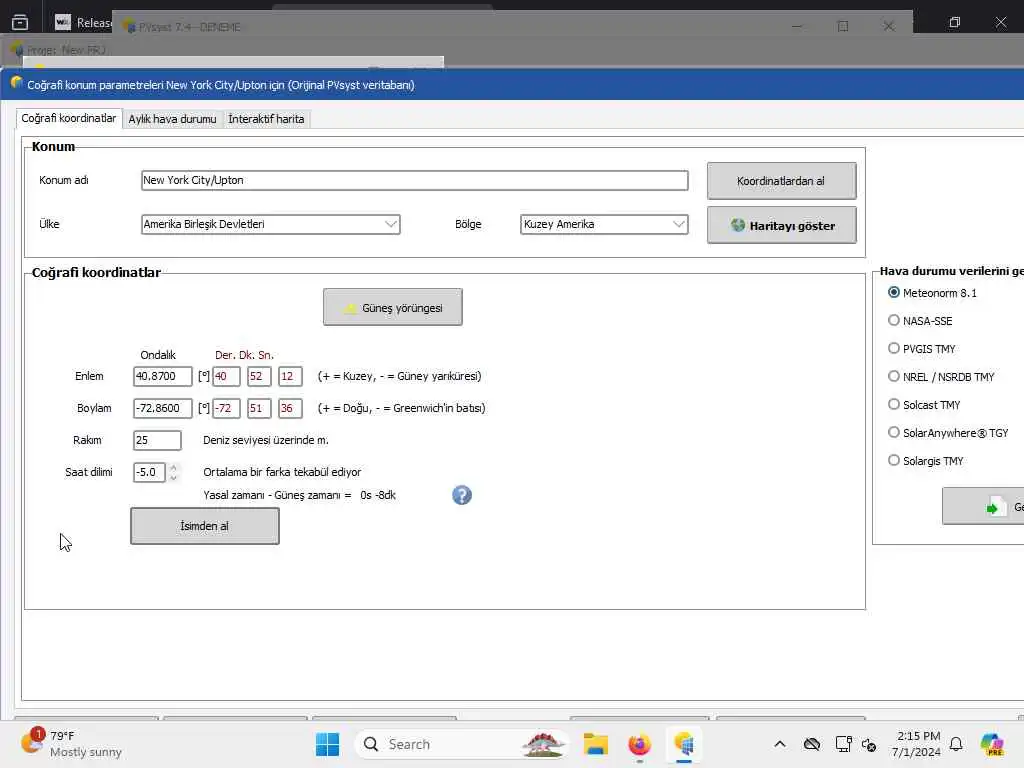Click the Enlem minutes field 52

(x=259, y=376)
